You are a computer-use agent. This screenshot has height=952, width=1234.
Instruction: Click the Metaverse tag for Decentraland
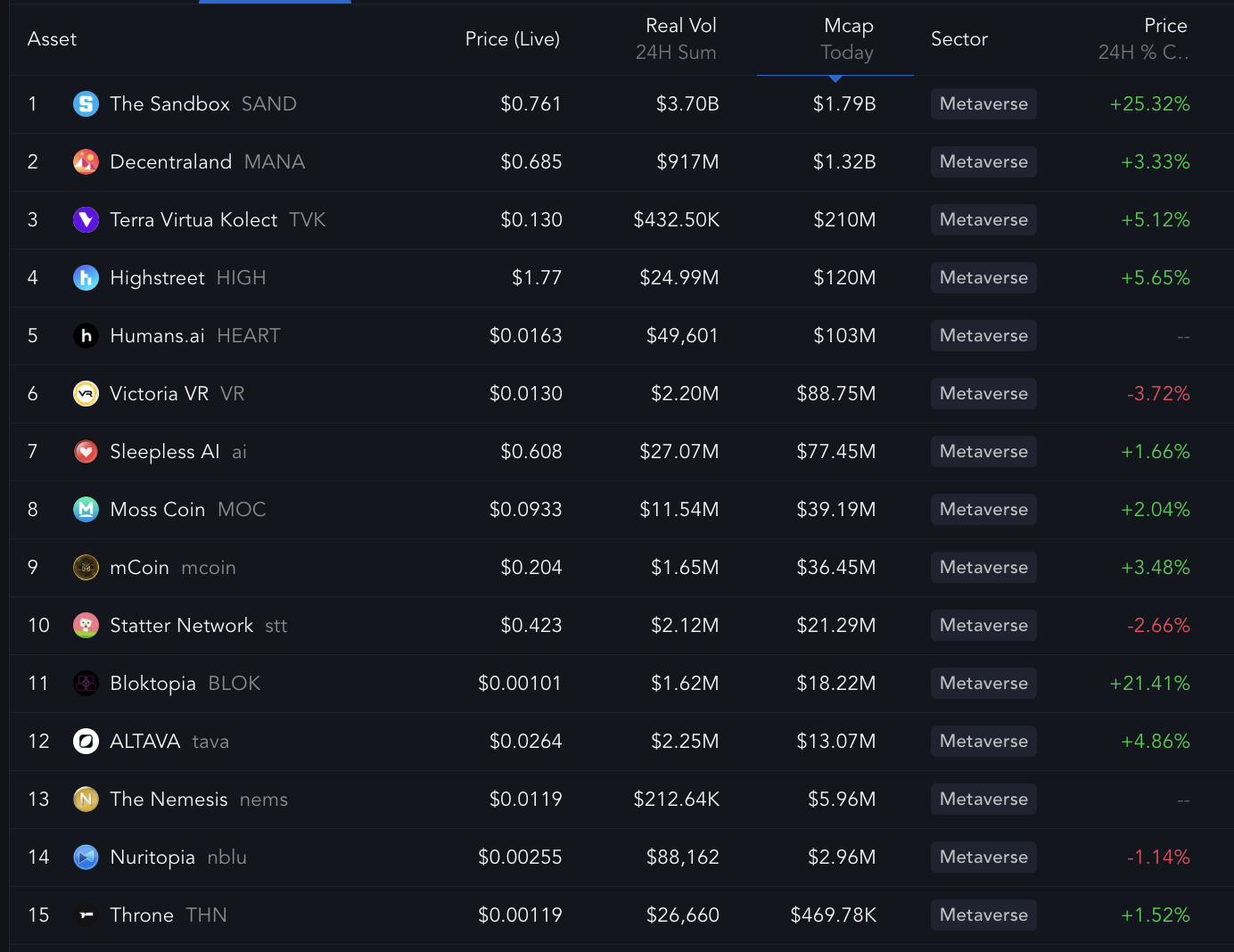pos(983,162)
